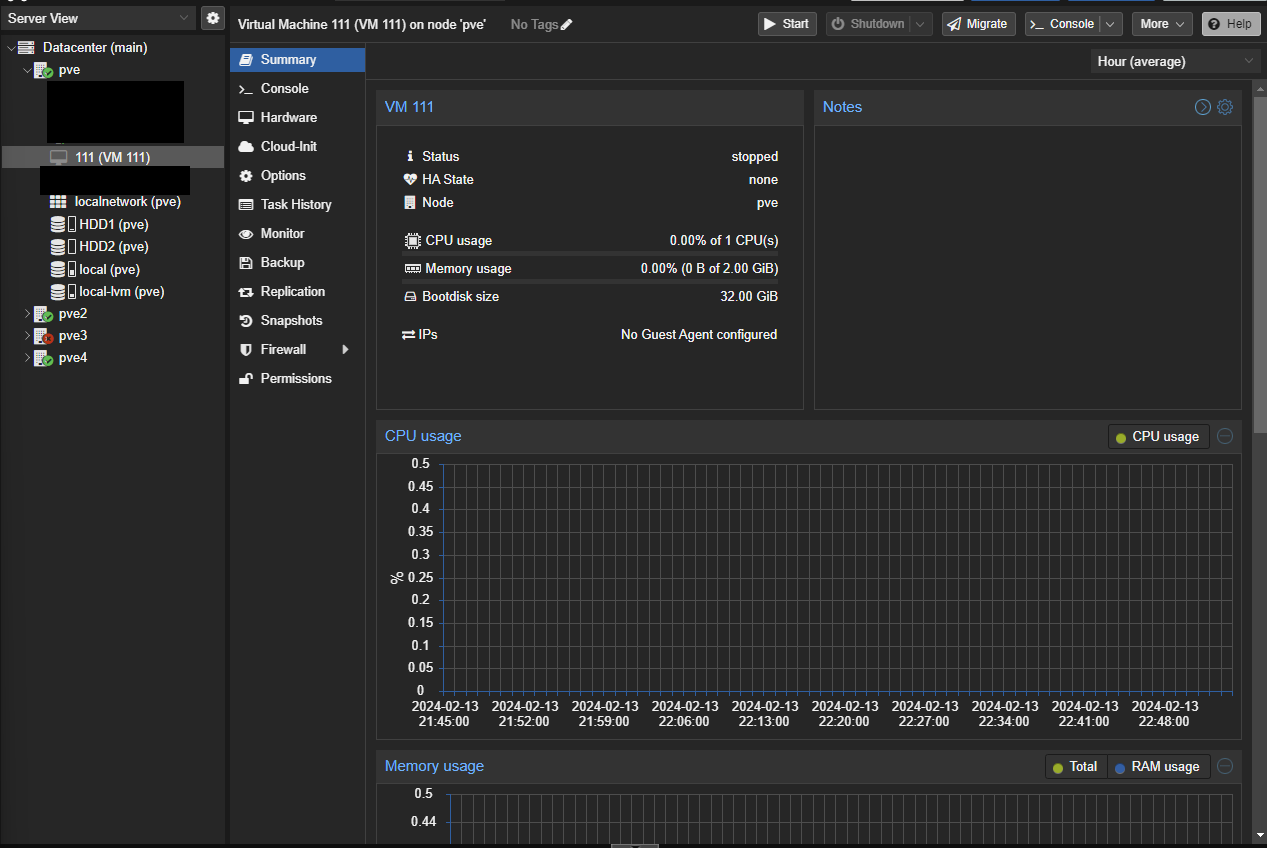The height and width of the screenshot is (848, 1267).
Task: Open the Backup section icon
Action: (246, 262)
